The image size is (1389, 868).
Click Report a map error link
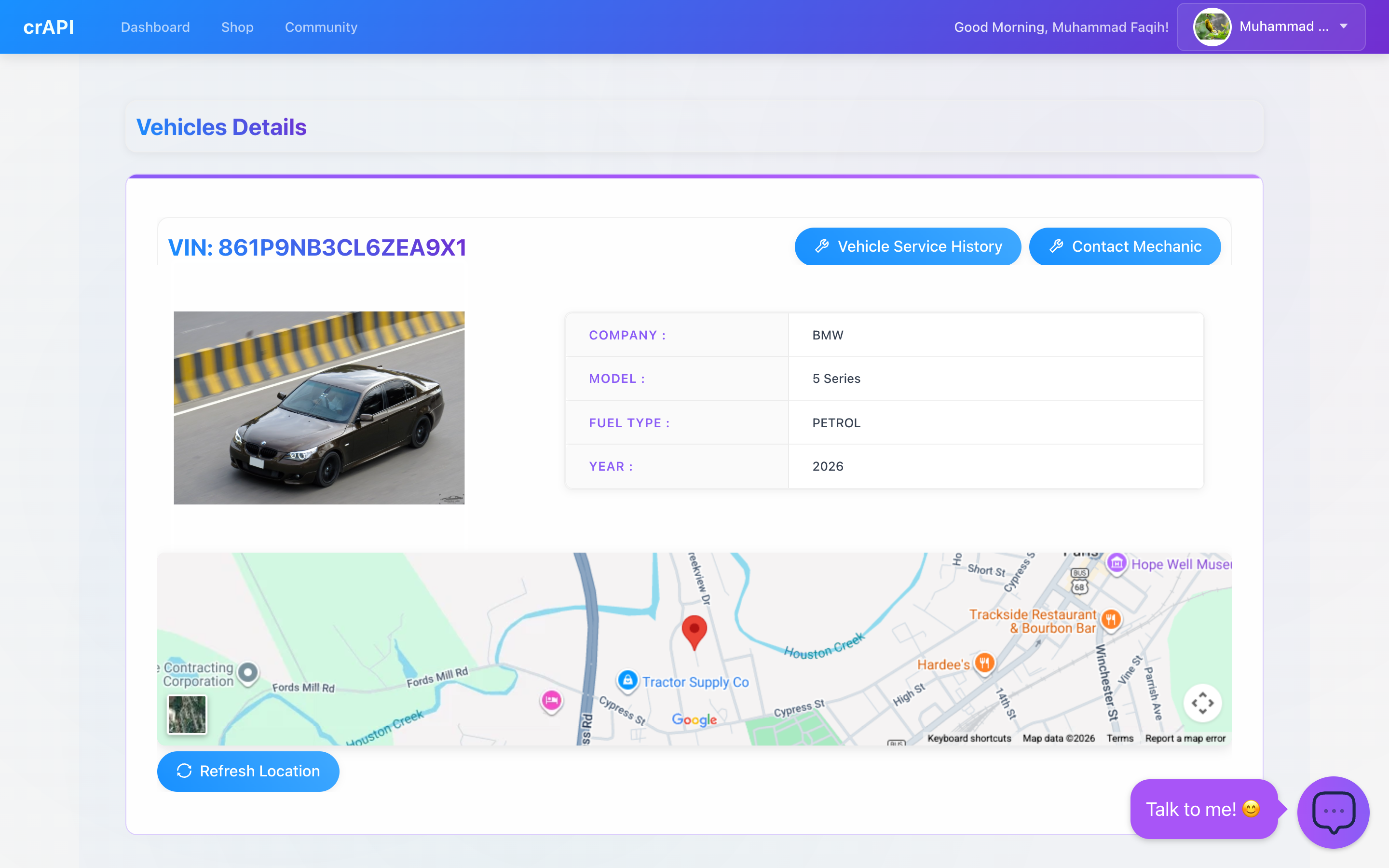point(1185,738)
